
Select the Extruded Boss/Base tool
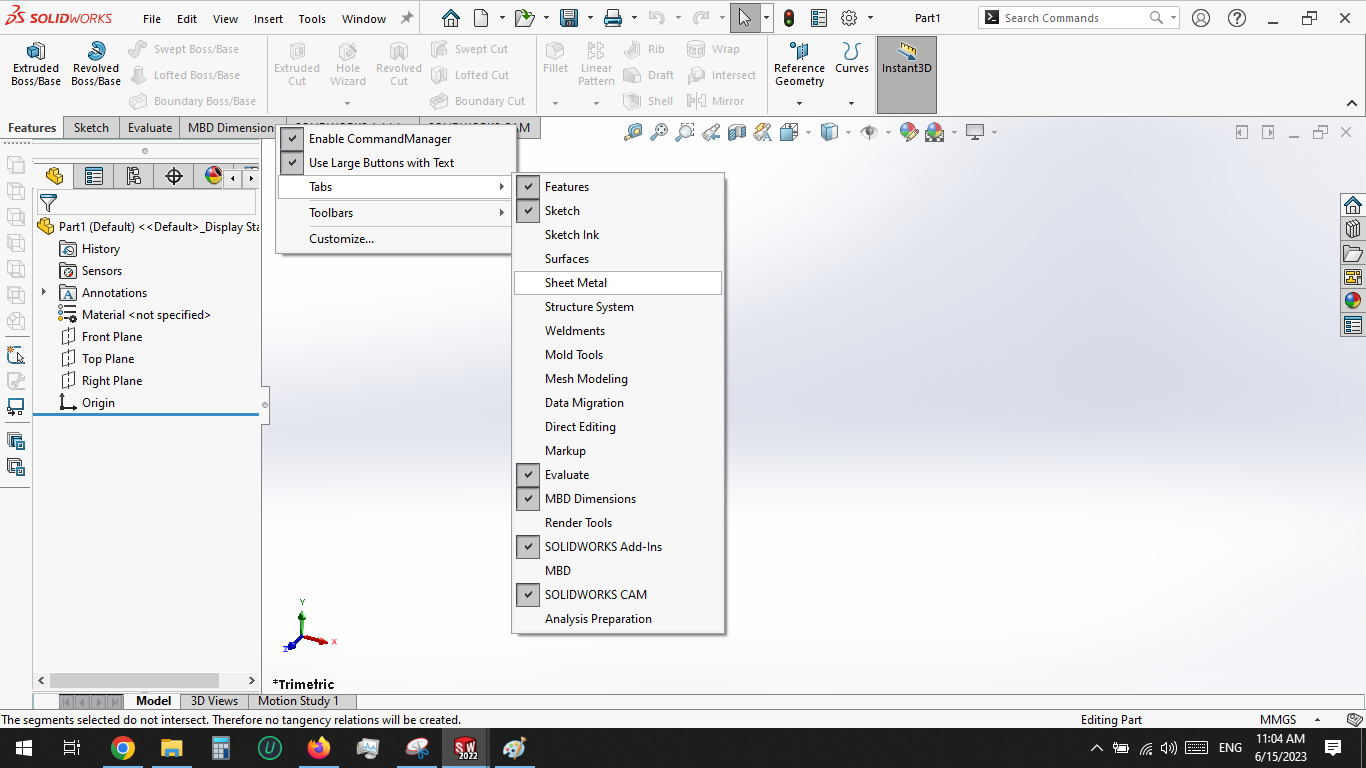(x=35, y=62)
